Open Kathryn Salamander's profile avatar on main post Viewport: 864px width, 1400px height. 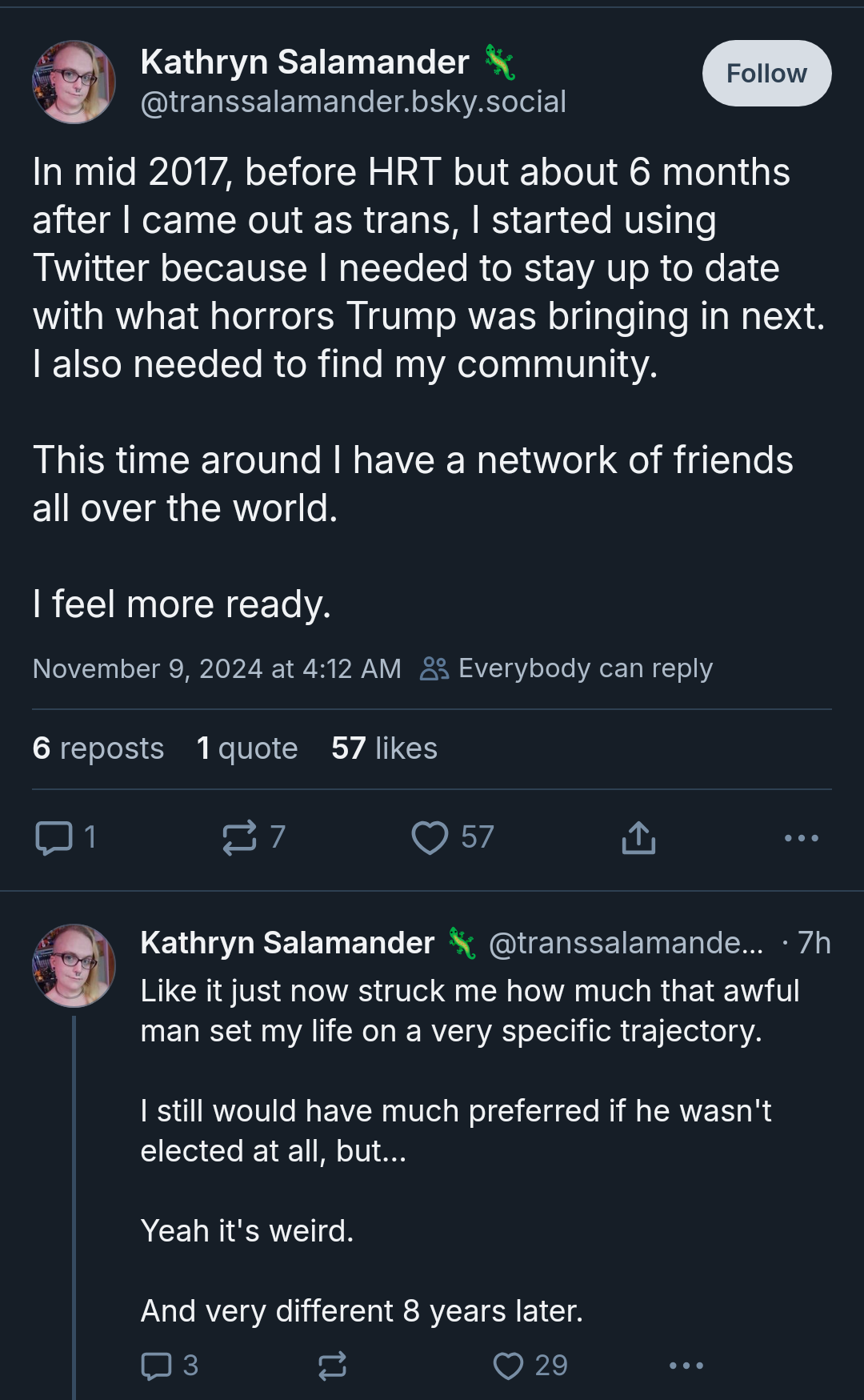coord(74,82)
